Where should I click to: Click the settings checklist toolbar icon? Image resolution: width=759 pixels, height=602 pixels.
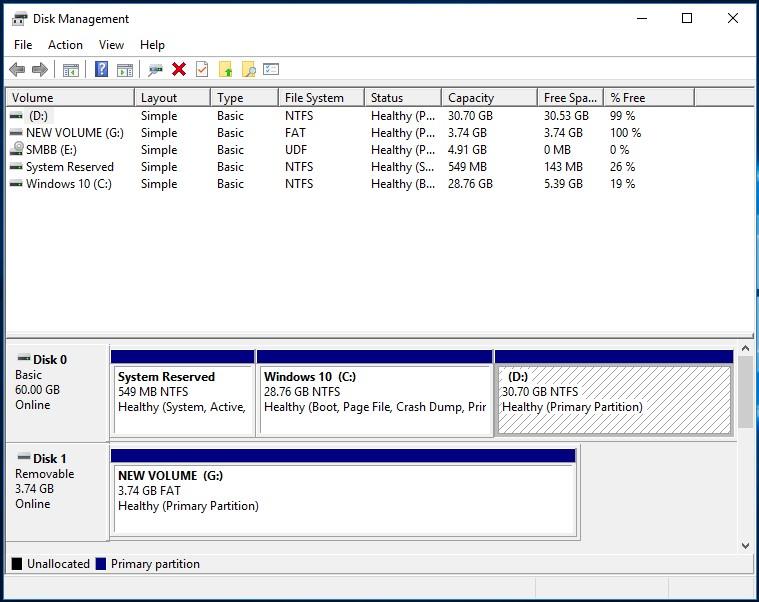(271, 69)
